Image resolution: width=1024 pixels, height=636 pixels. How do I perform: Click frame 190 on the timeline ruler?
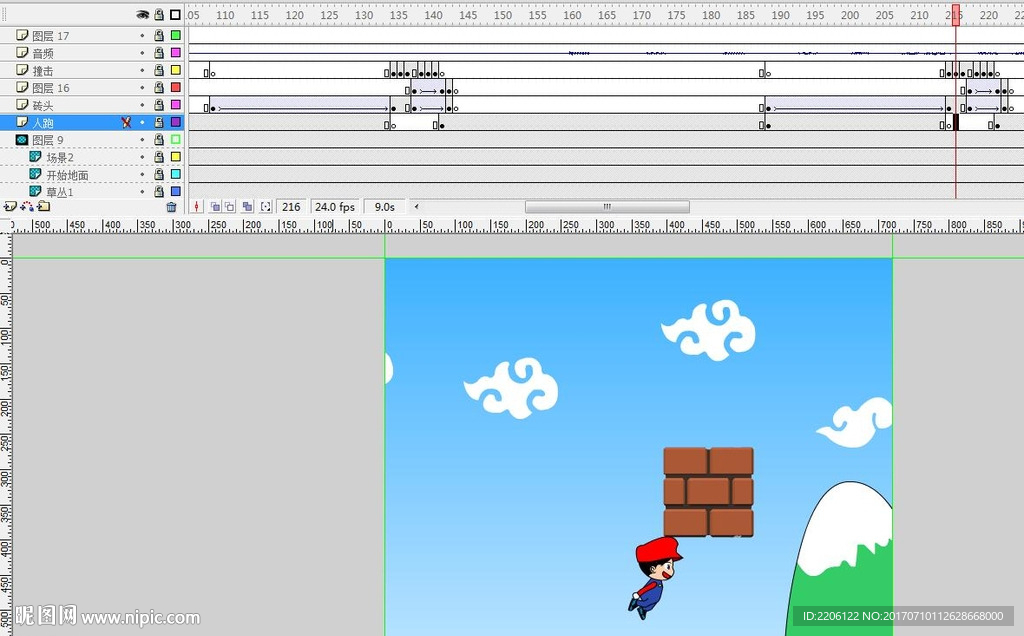(x=780, y=14)
